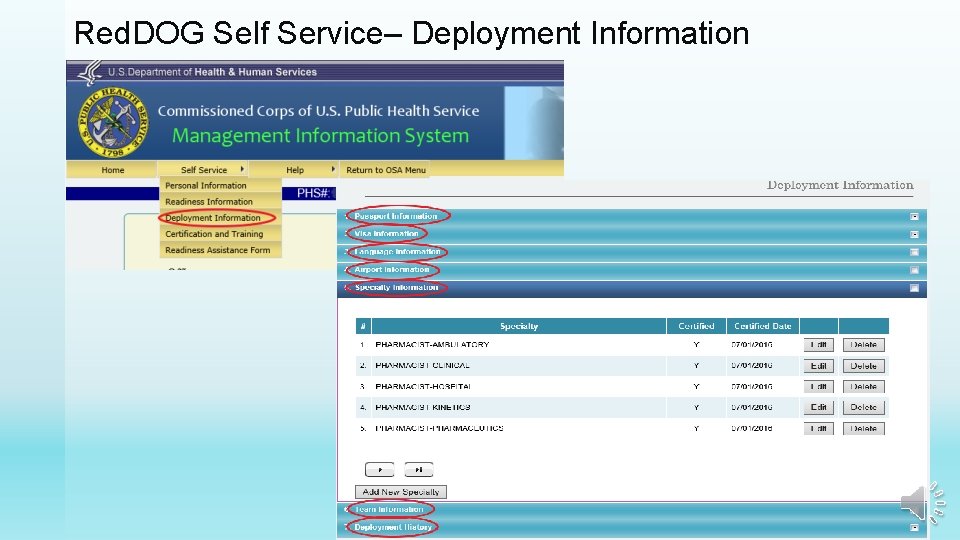Viewport: 960px width, 540px height.
Task: Click the Specialty column header
Action: [519, 326]
